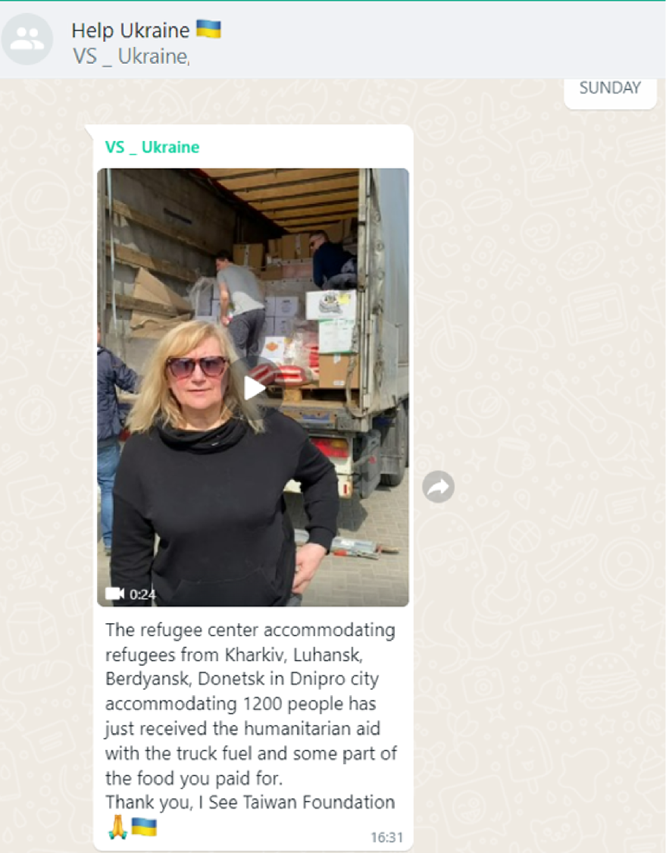The width and height of the screenshot is (666, 853).
Task: Open the group avatar icon
Action: tap(27, 39)
